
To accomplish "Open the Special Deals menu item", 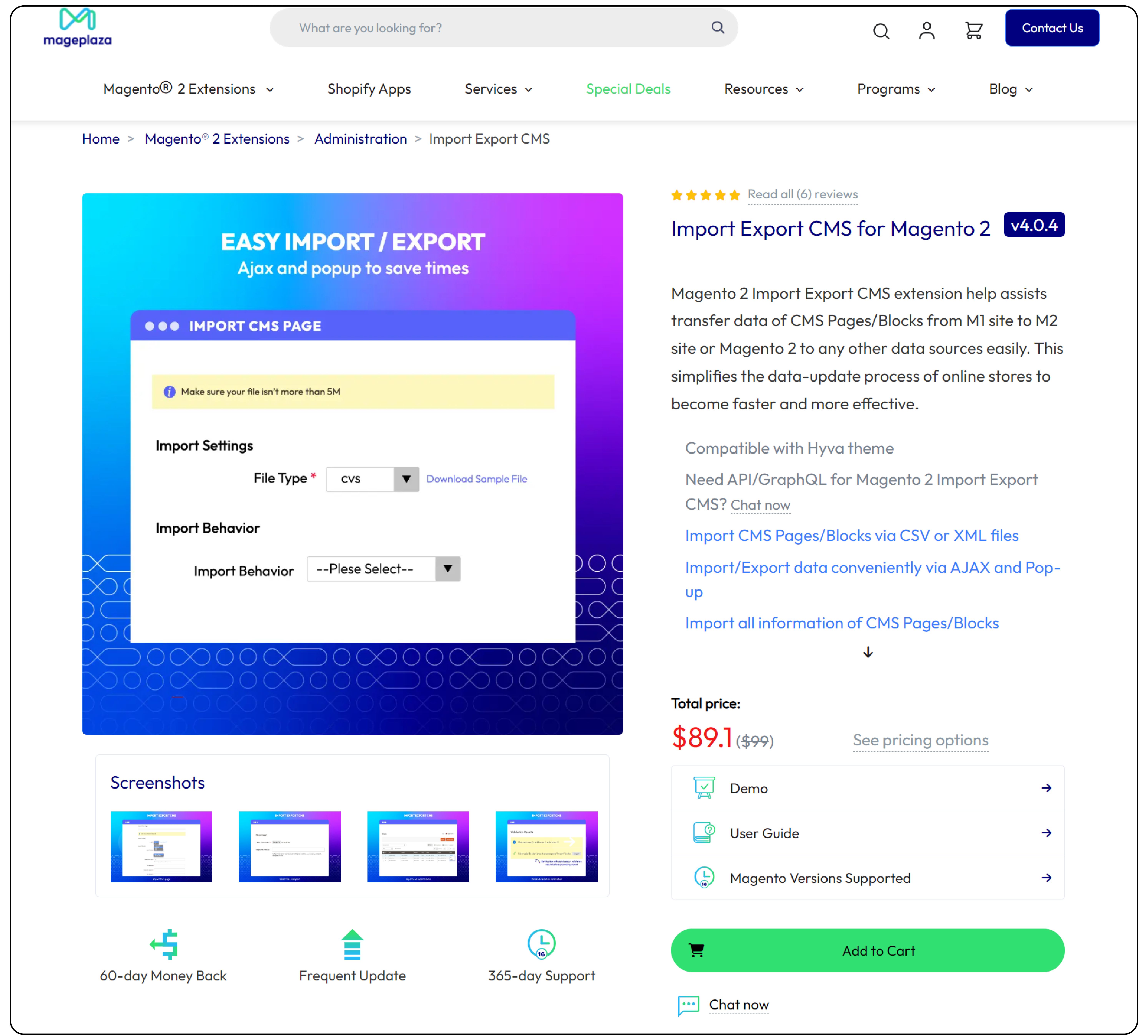I will tap(628, 89).
